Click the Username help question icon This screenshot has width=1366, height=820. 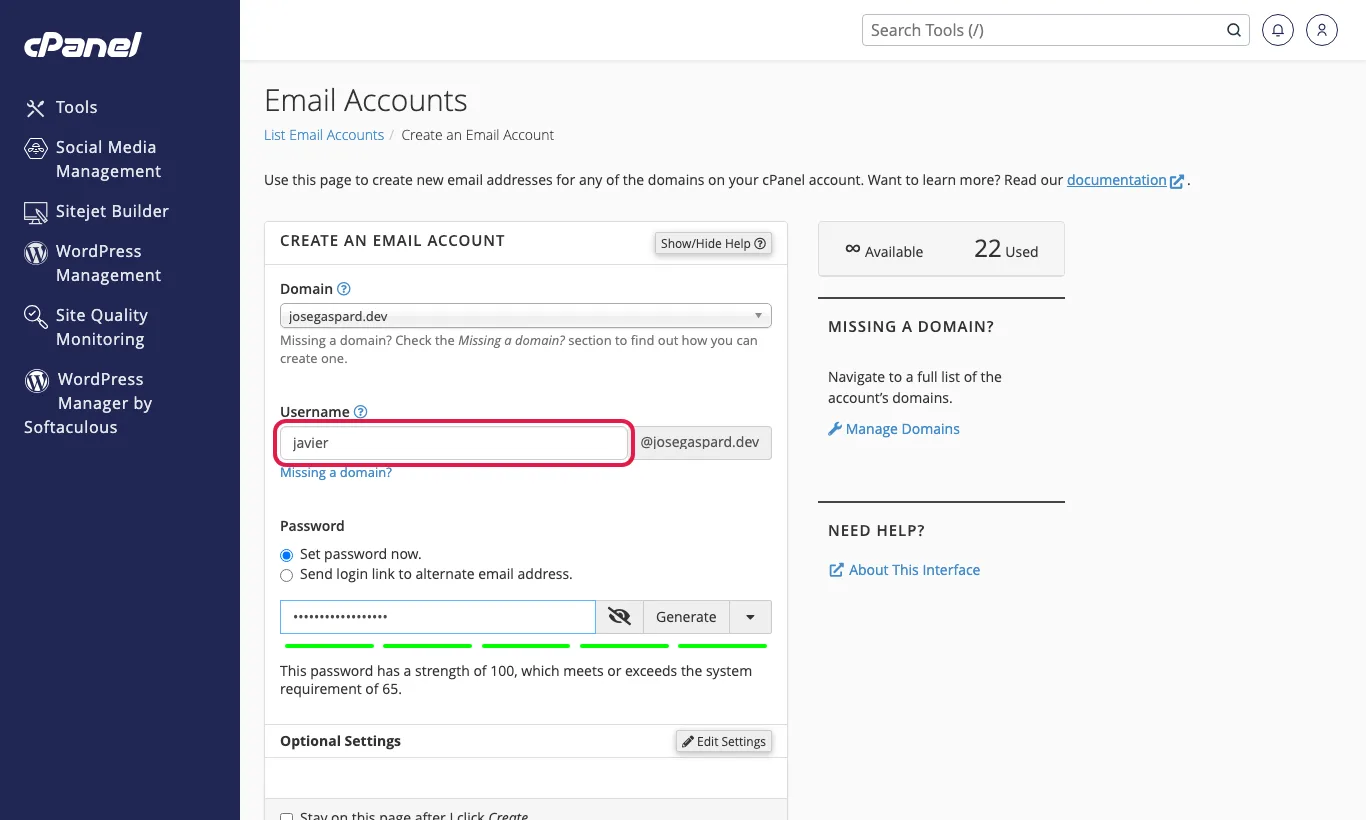361,412
